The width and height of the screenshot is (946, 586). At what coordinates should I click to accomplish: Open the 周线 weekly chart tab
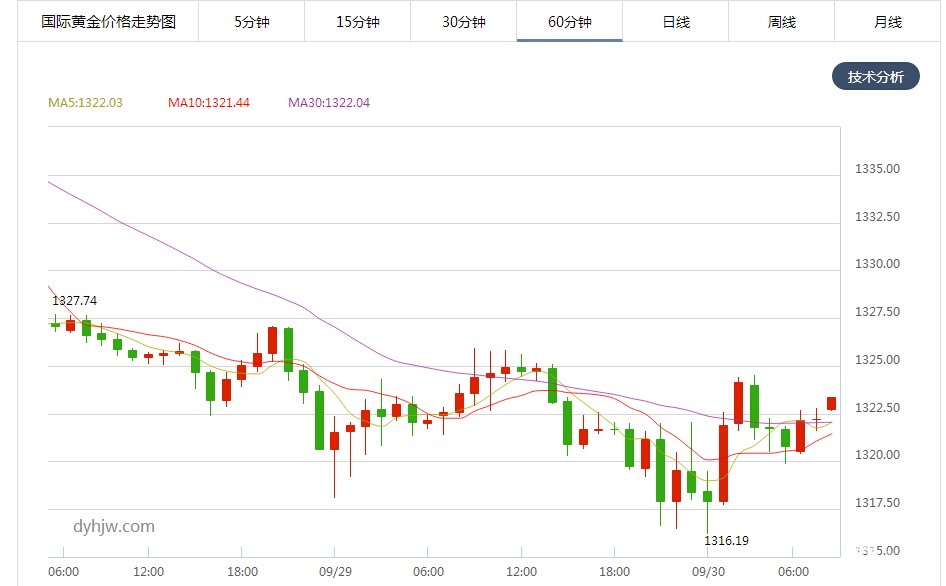782,22
